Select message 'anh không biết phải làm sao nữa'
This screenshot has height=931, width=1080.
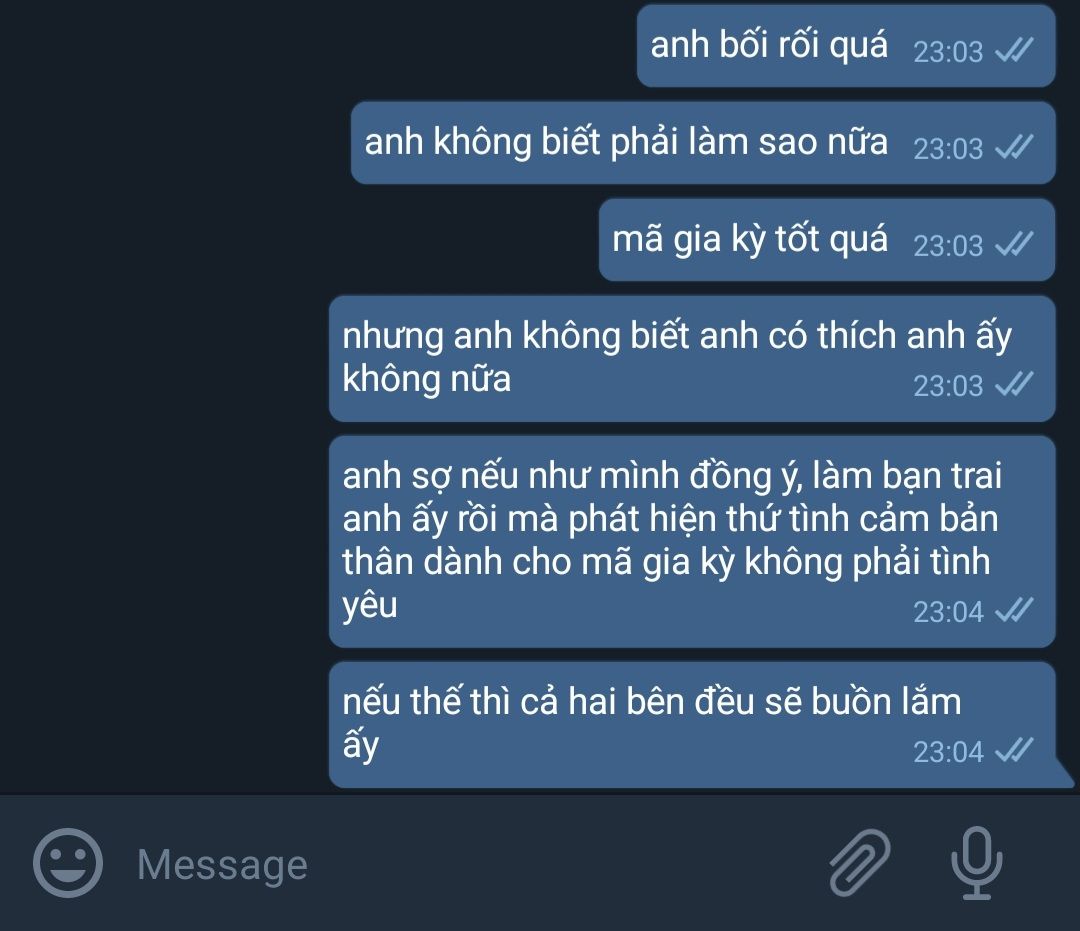tap(703, 143)
